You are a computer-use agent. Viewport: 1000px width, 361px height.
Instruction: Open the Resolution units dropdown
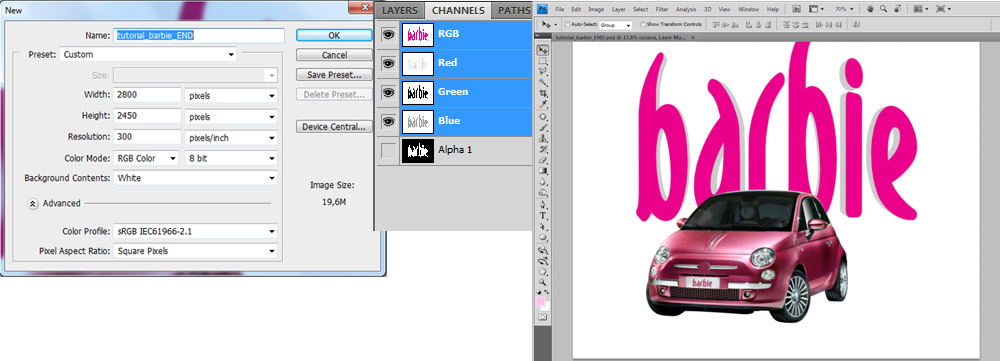231,138
